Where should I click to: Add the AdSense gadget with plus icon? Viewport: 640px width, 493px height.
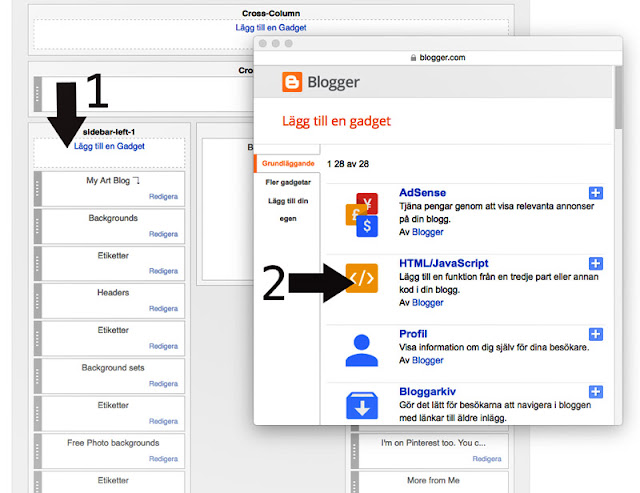[596, 193]
